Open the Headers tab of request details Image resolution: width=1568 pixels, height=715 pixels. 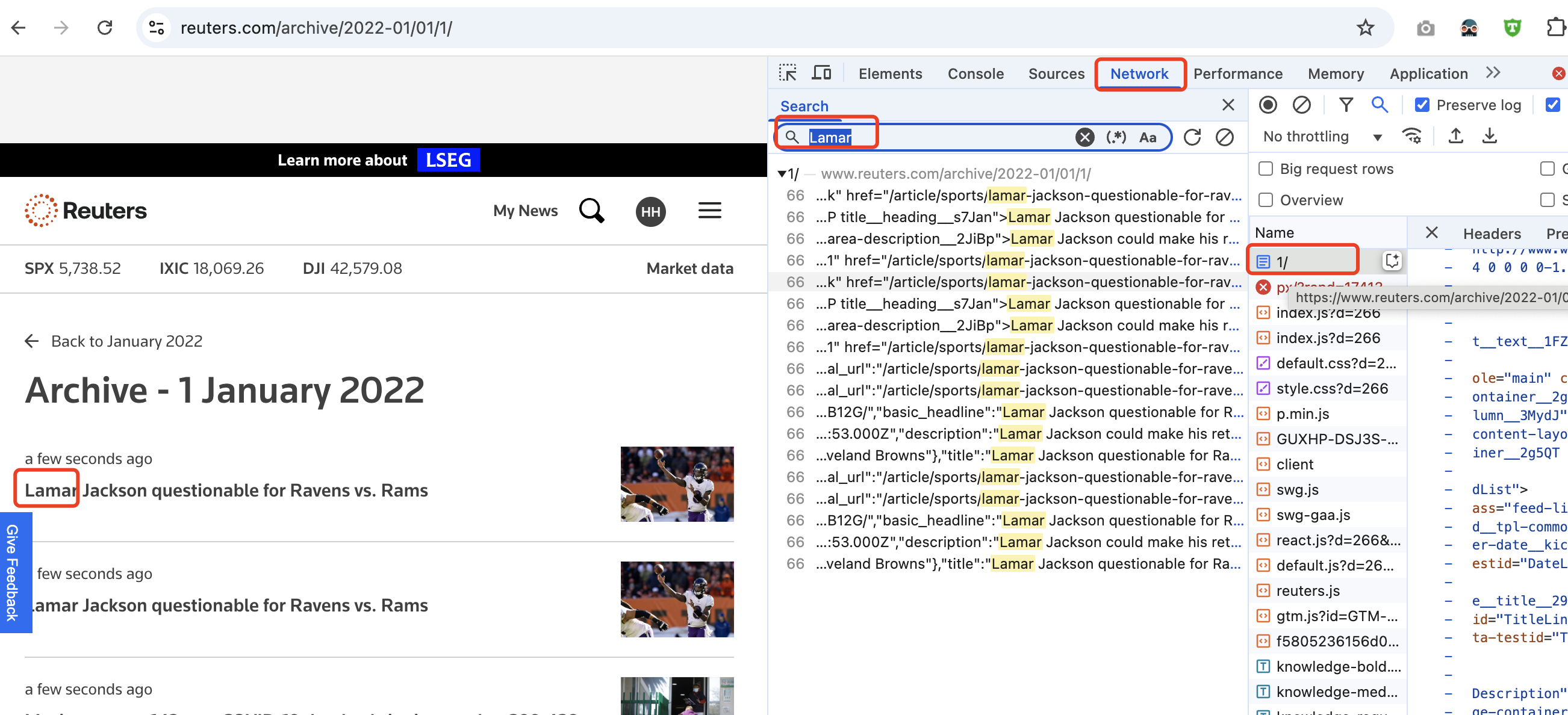tap(1492, 233)
